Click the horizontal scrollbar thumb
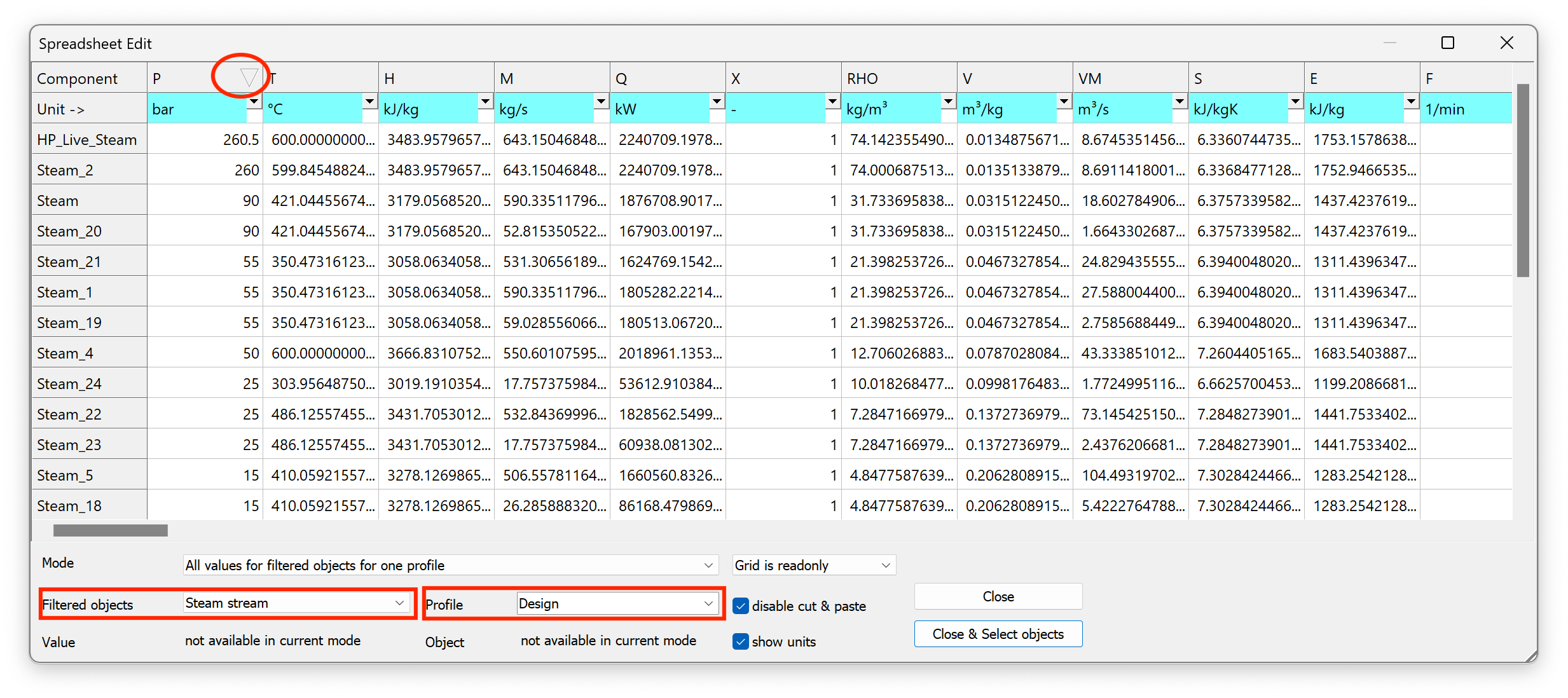 point(111,530)
